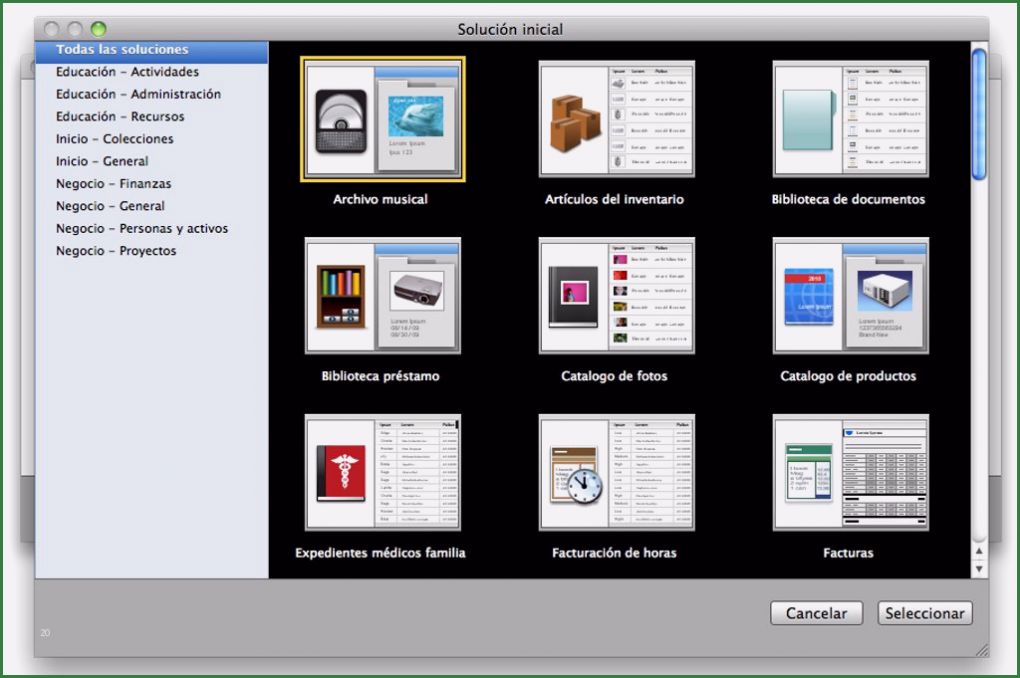Open the Catalogo de fotos template
This screenshot has width=1020, height=678.
click(x=616, y=295)
